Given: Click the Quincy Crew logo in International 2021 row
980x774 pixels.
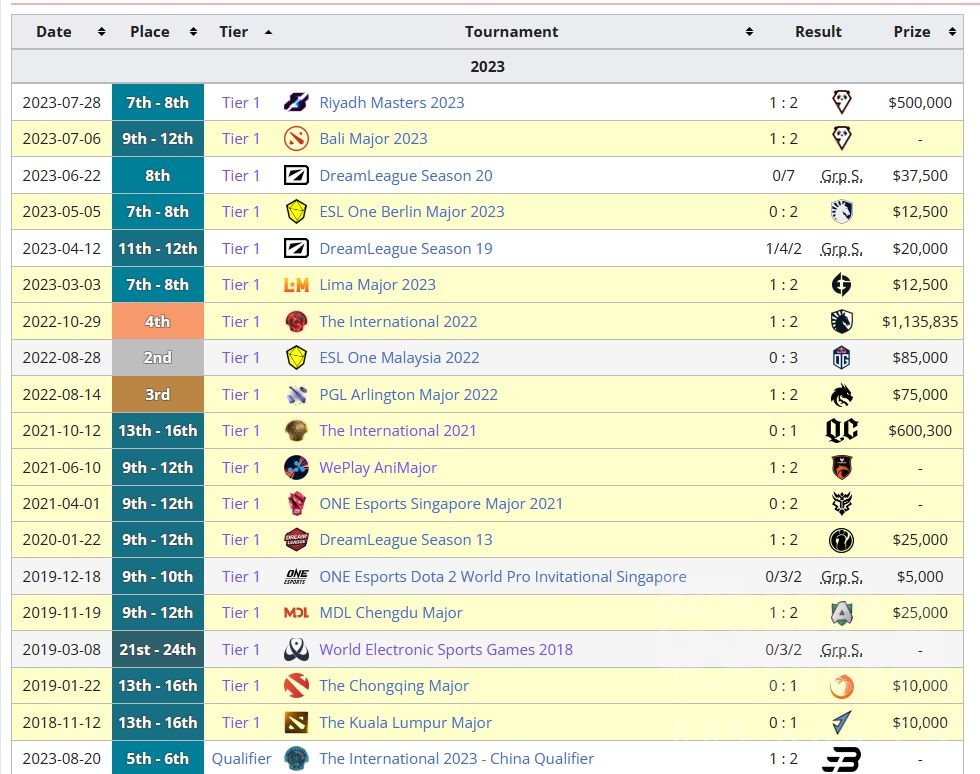Looking at the screenshot, I should point(841,431).
